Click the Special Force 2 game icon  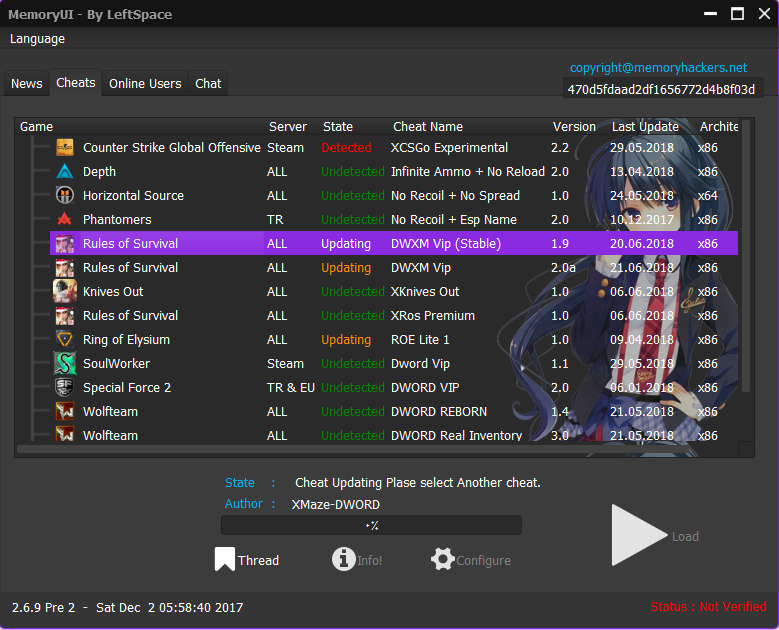coord(65,387)
